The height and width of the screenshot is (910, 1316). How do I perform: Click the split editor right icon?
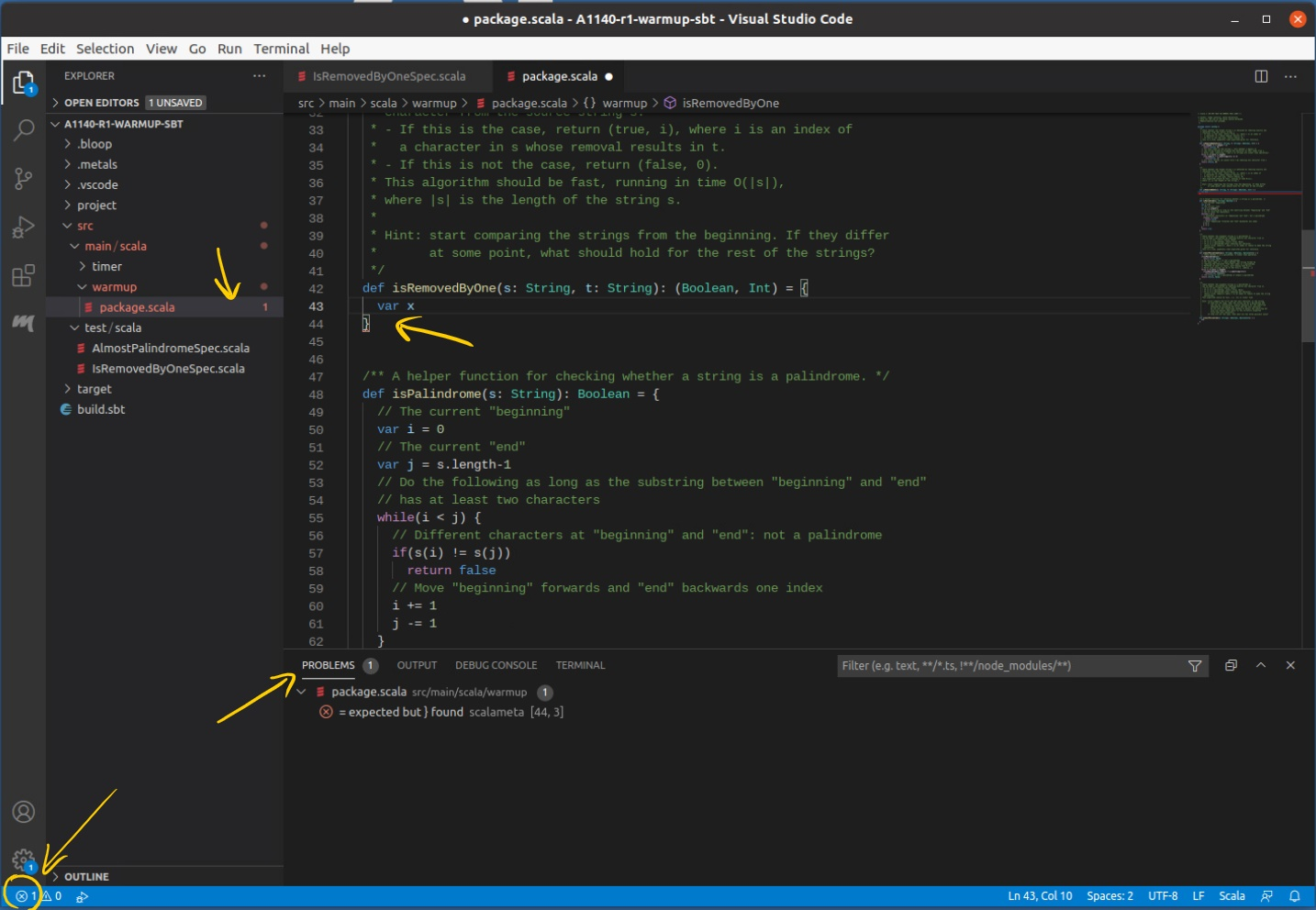click(1261, 76)
